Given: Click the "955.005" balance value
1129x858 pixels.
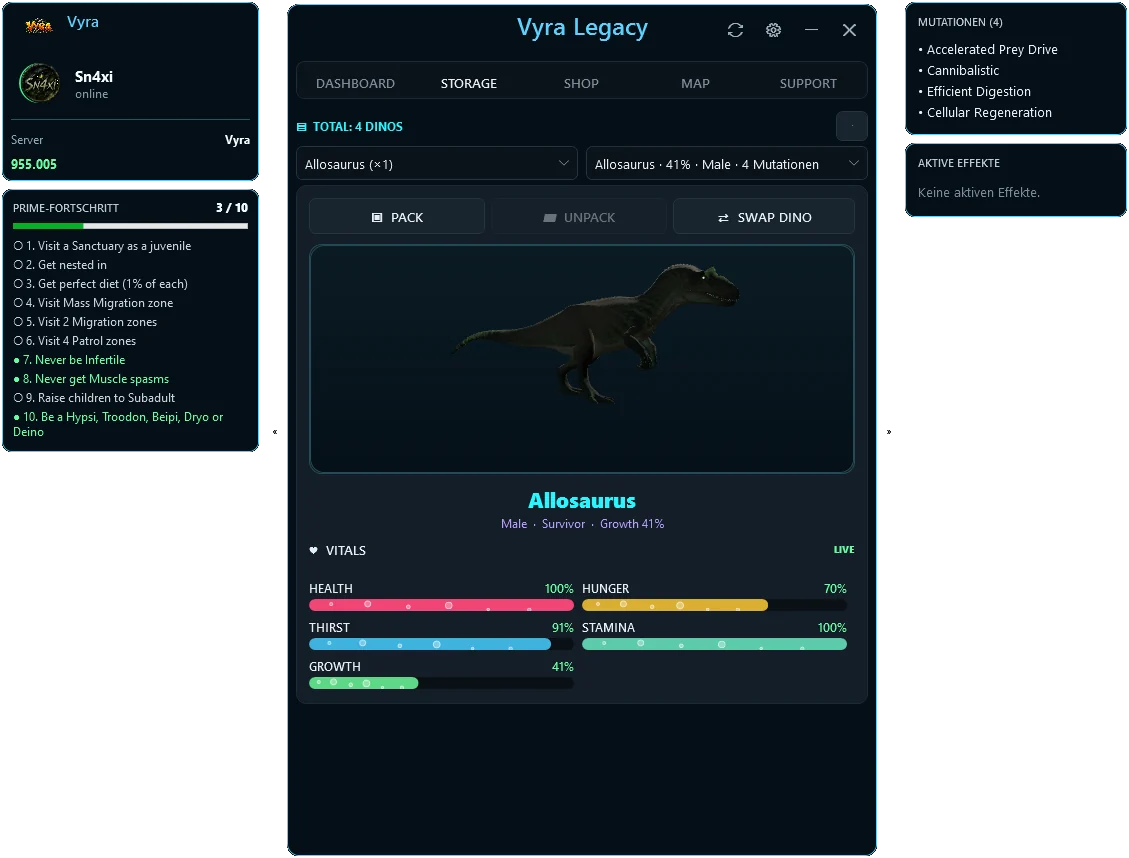Looking at the screenshot, I should (34, 164).
